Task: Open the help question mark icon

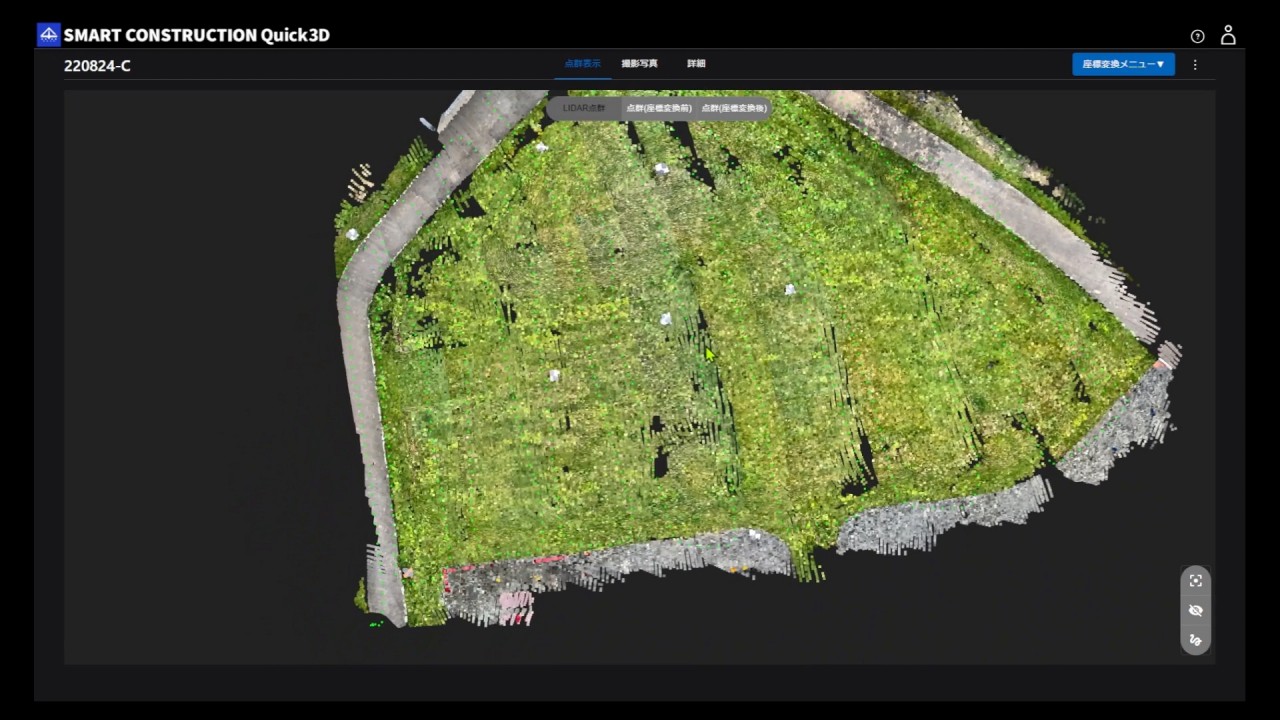Action: (x=1197, y=36)
